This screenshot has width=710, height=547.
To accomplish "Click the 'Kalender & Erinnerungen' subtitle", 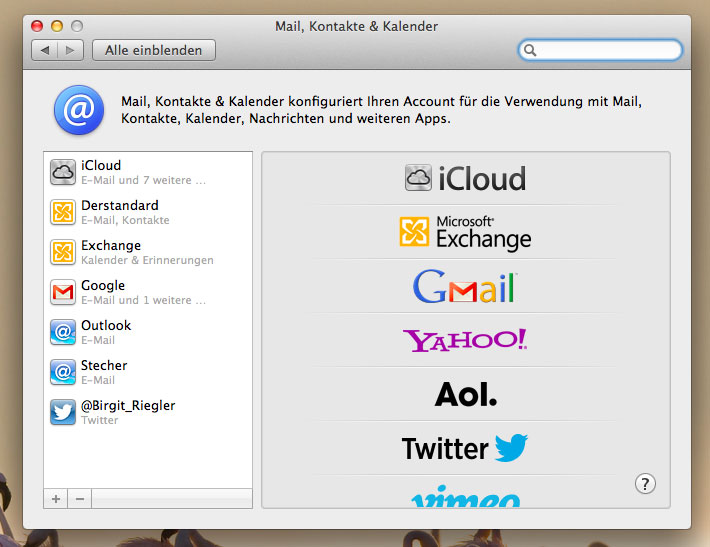I will pyautogui.click(x=147, y=260).
